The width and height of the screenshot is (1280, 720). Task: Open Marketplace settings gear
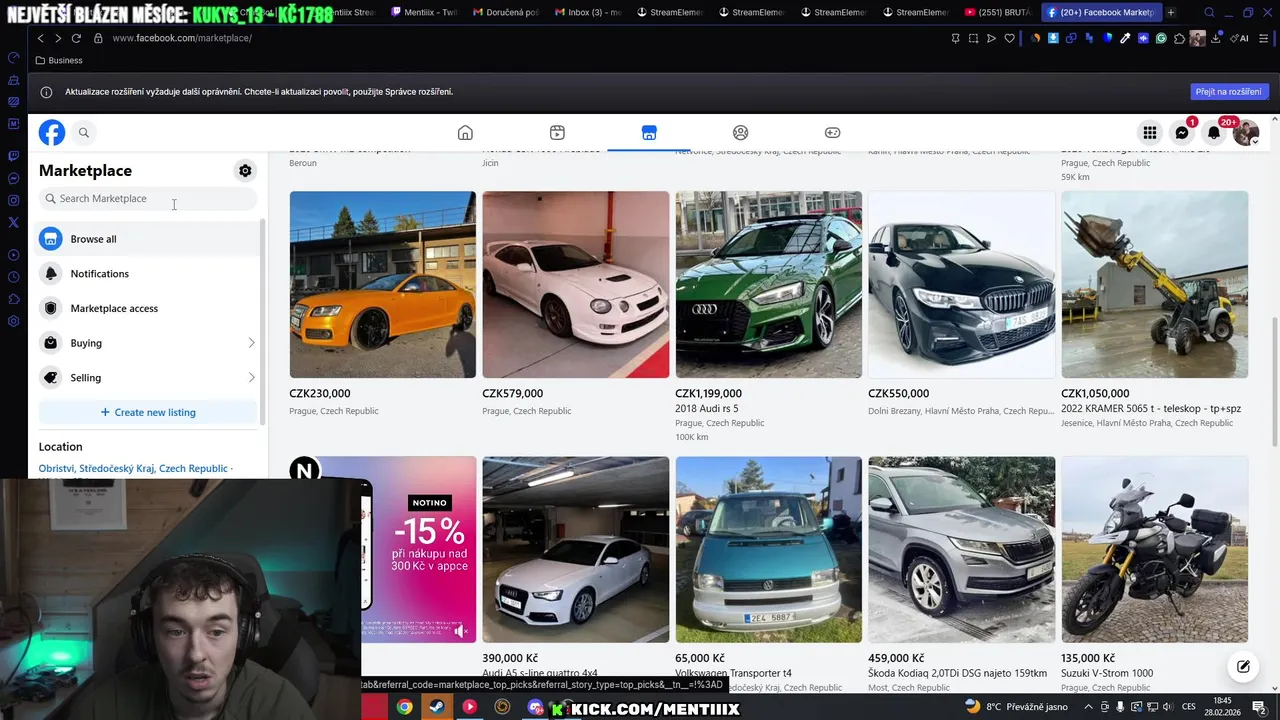pos(245,171)
